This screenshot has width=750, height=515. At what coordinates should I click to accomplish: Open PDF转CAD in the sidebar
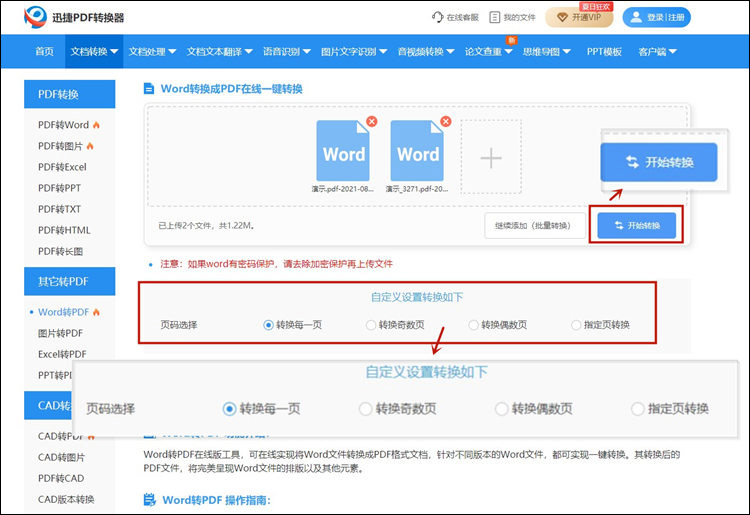point(61,478)
